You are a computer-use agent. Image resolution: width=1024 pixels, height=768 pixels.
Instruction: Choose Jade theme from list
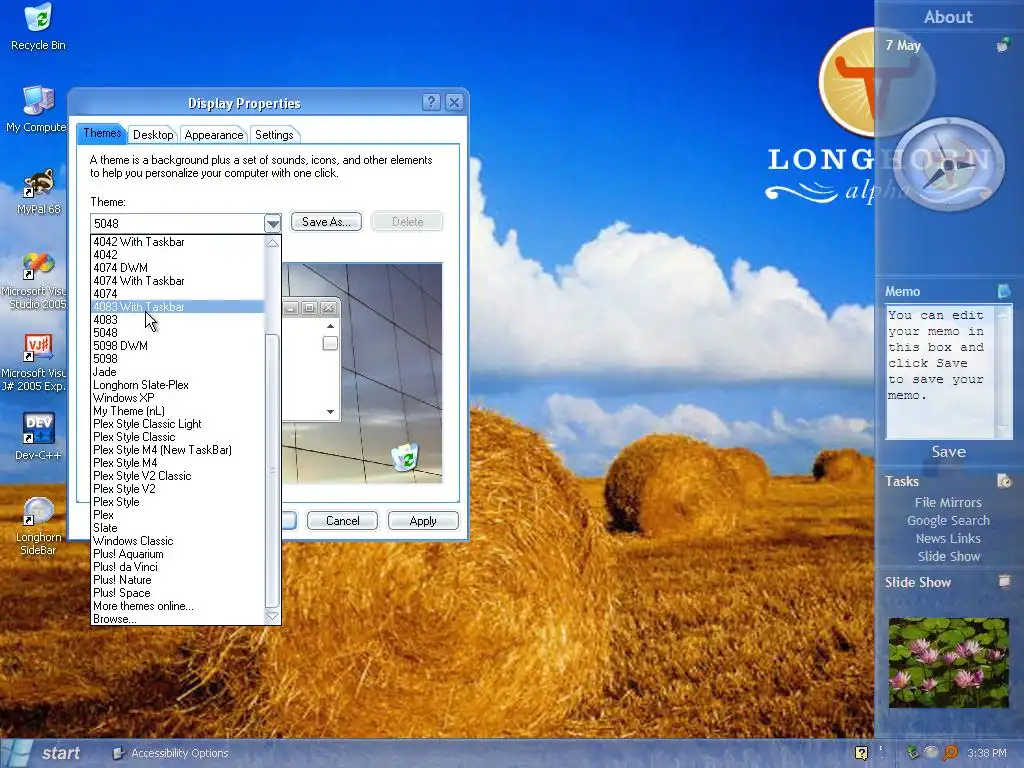click(x=178, y=372)
